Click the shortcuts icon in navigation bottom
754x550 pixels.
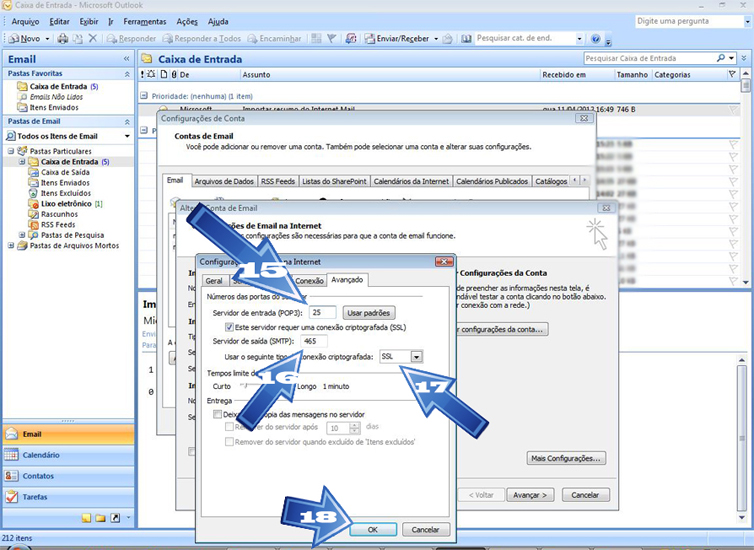click(x=115, y=518)
